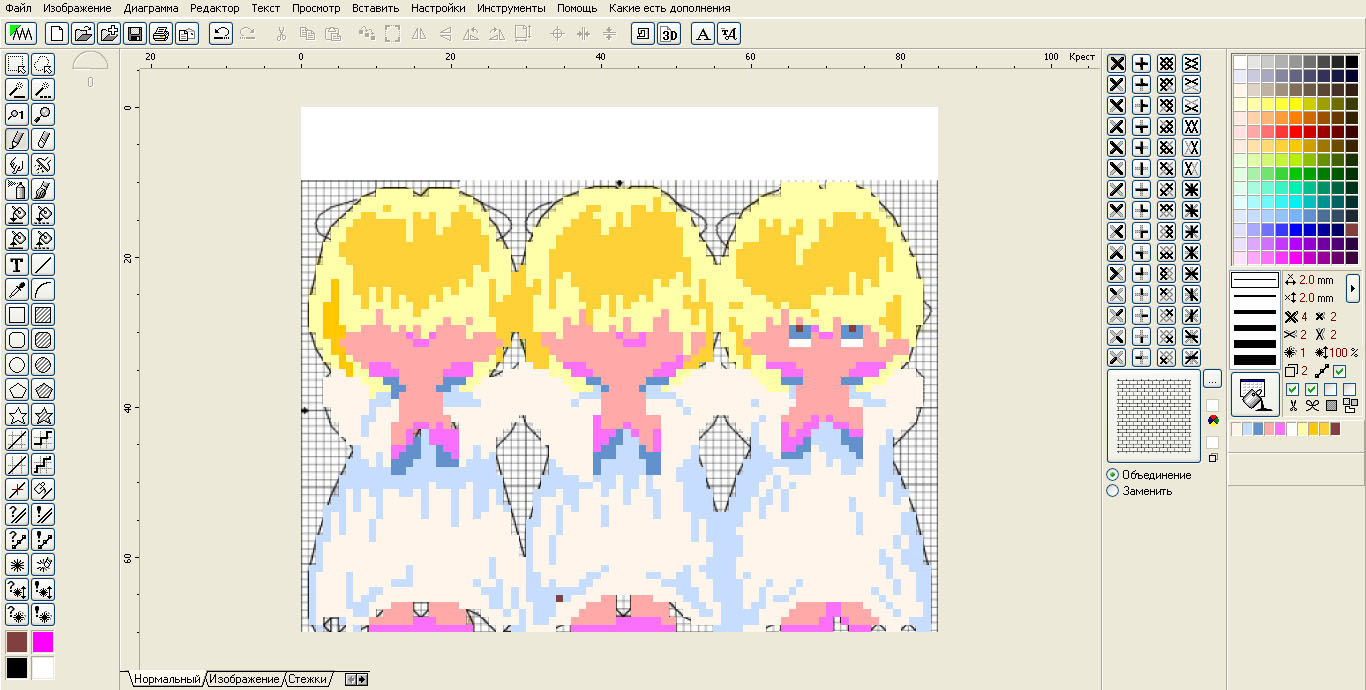Image resolution: width=1366 pixels, height=690 pixels.
Task: Toggle the checked checkbox above the bow-scissors icon
Action: [1311, 389]
